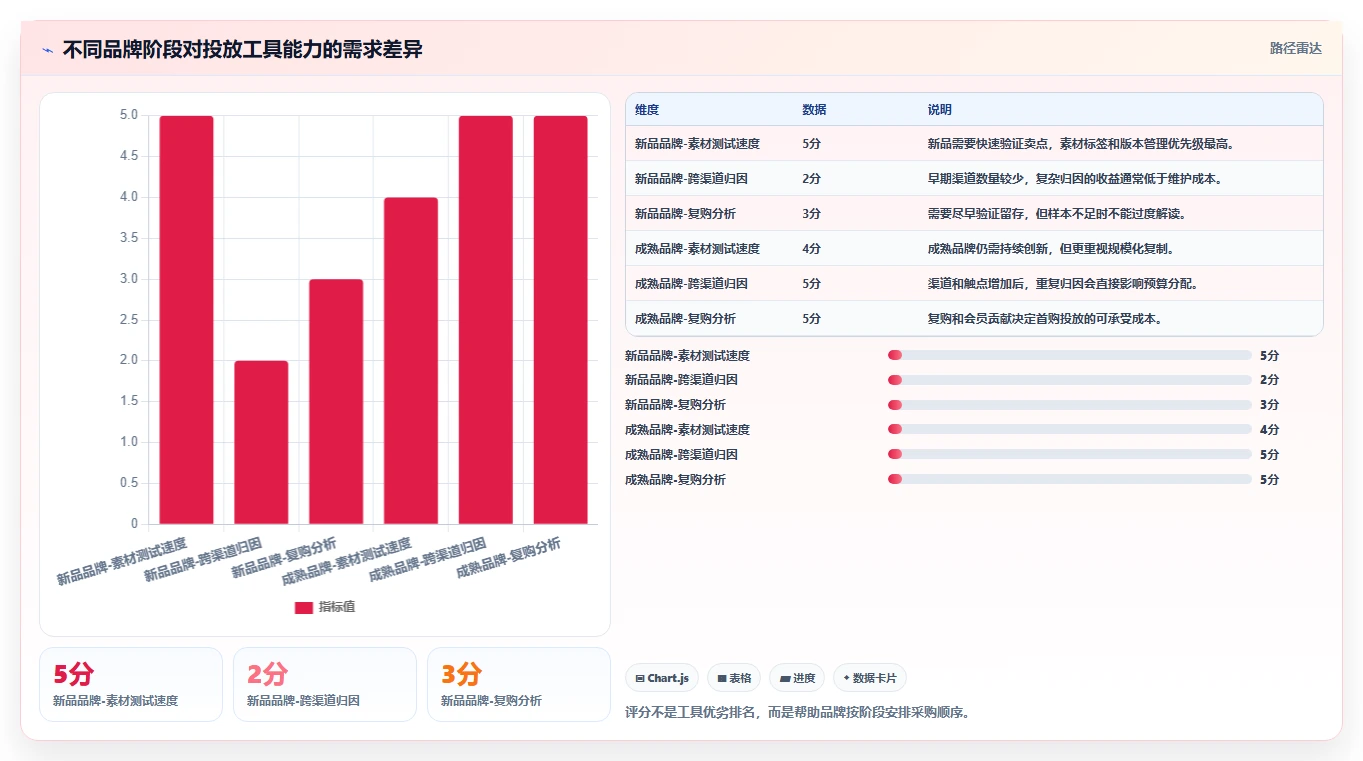The image size is (1363, 761).
Task: Click chart bar for 新品品牌-复购分析
Action: tap(336, 401)
